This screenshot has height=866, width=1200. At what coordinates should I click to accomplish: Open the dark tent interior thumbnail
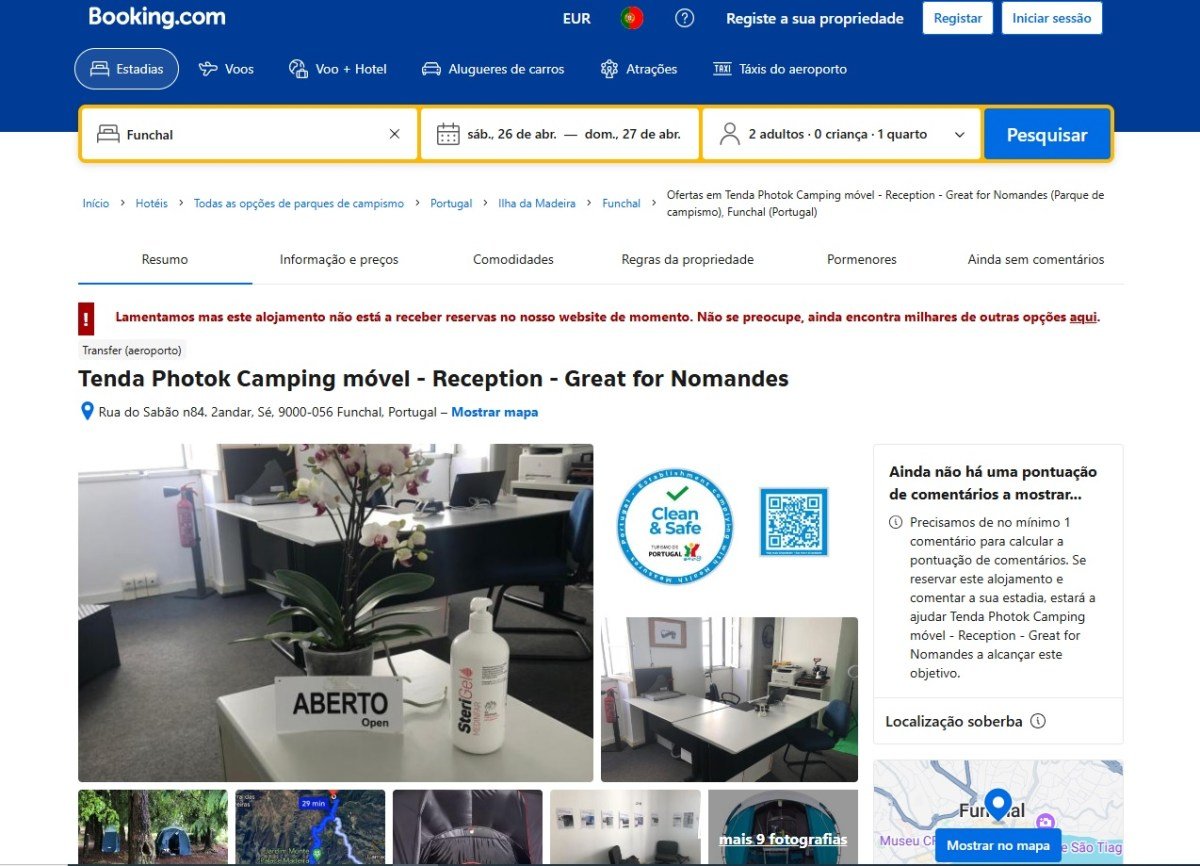click(x=467, y=827)
